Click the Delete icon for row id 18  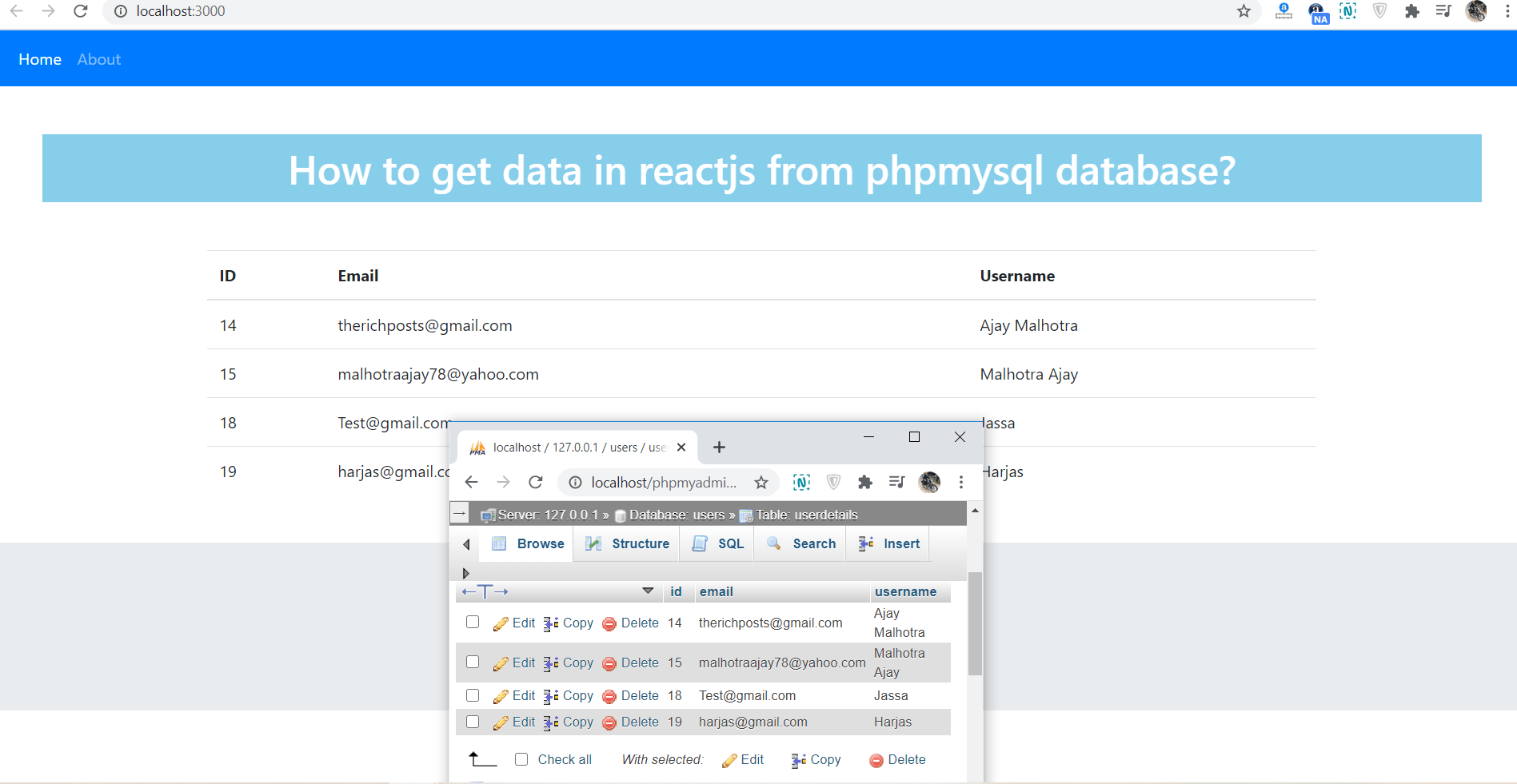coord(609,695)
